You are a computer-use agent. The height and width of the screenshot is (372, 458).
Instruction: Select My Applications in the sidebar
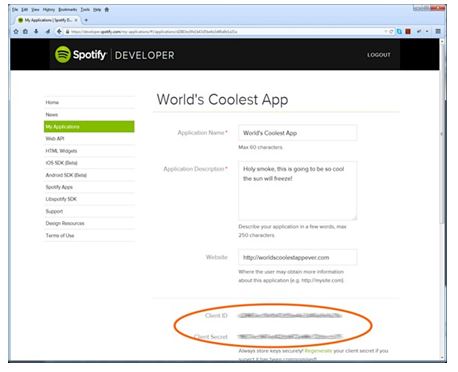coord(89,127)
